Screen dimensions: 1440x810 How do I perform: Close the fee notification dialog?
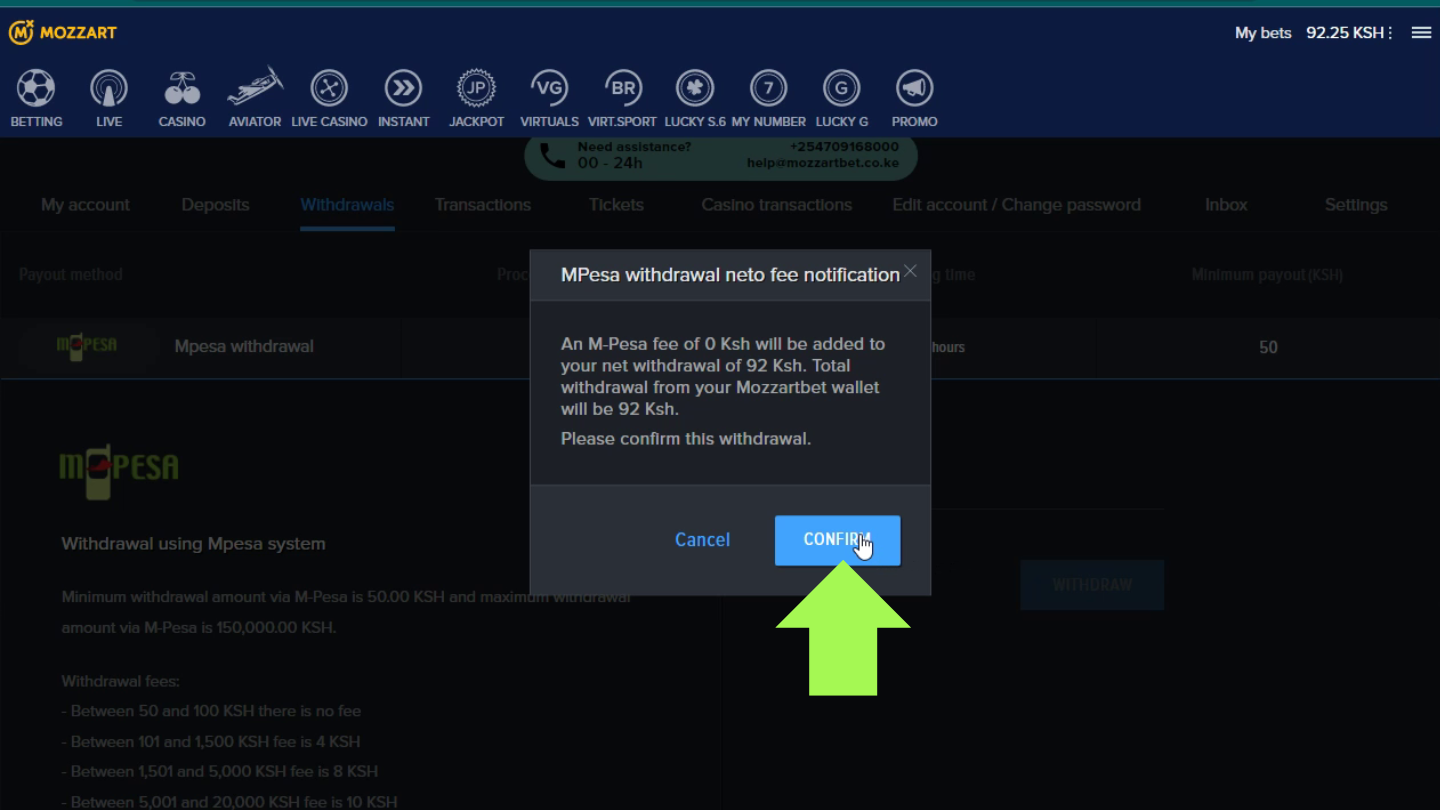click(x=910, y=271)
